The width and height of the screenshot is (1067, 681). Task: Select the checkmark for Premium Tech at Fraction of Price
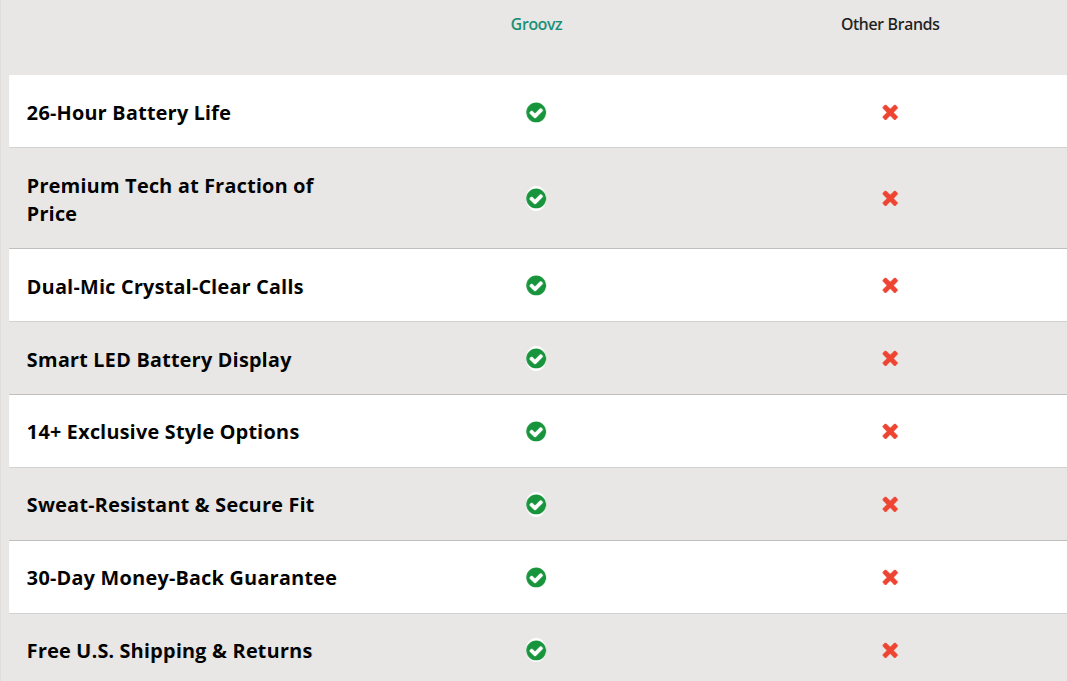click(536, 199)
